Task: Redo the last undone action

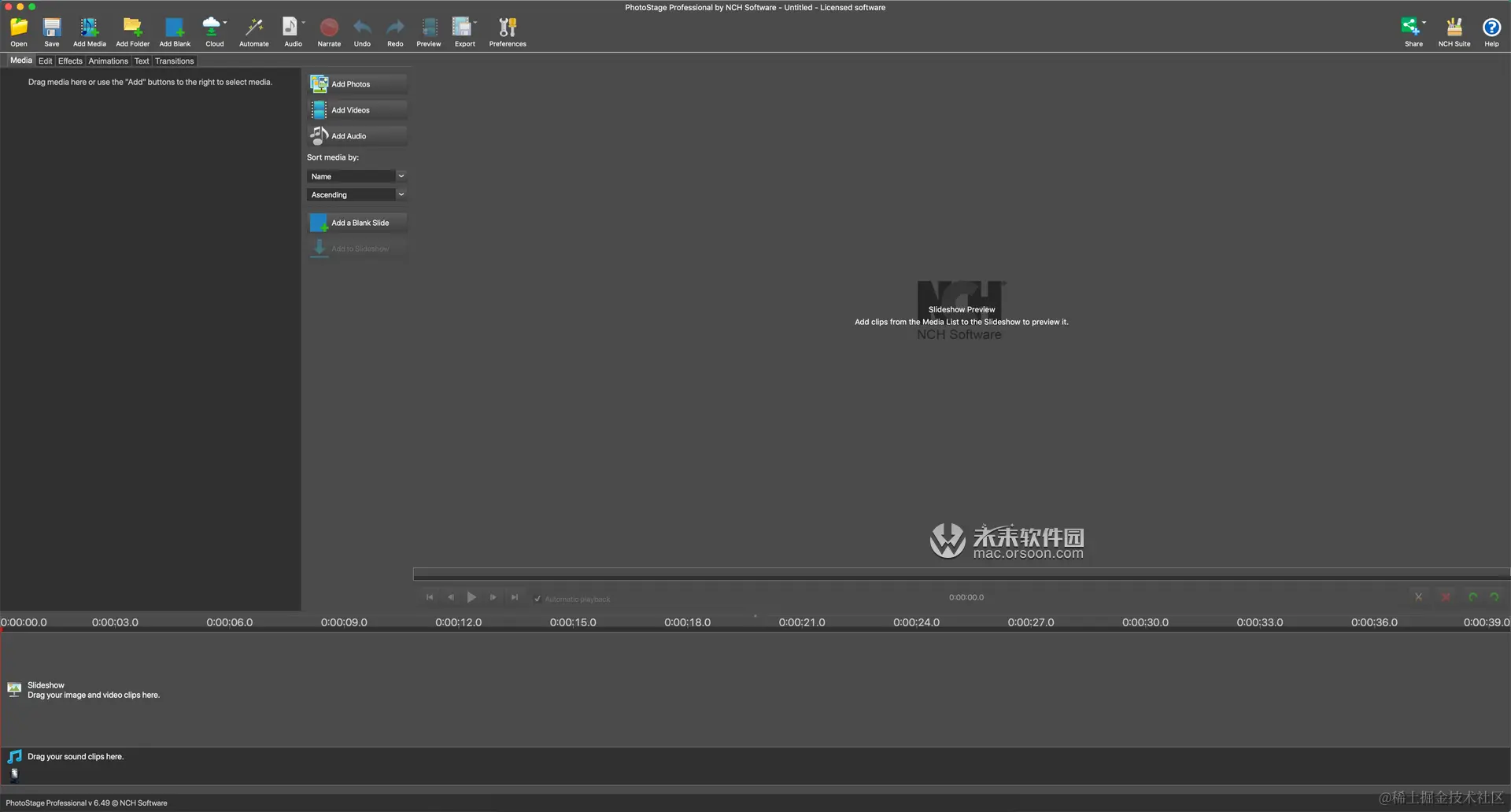Action: click(x=395, y=28)
